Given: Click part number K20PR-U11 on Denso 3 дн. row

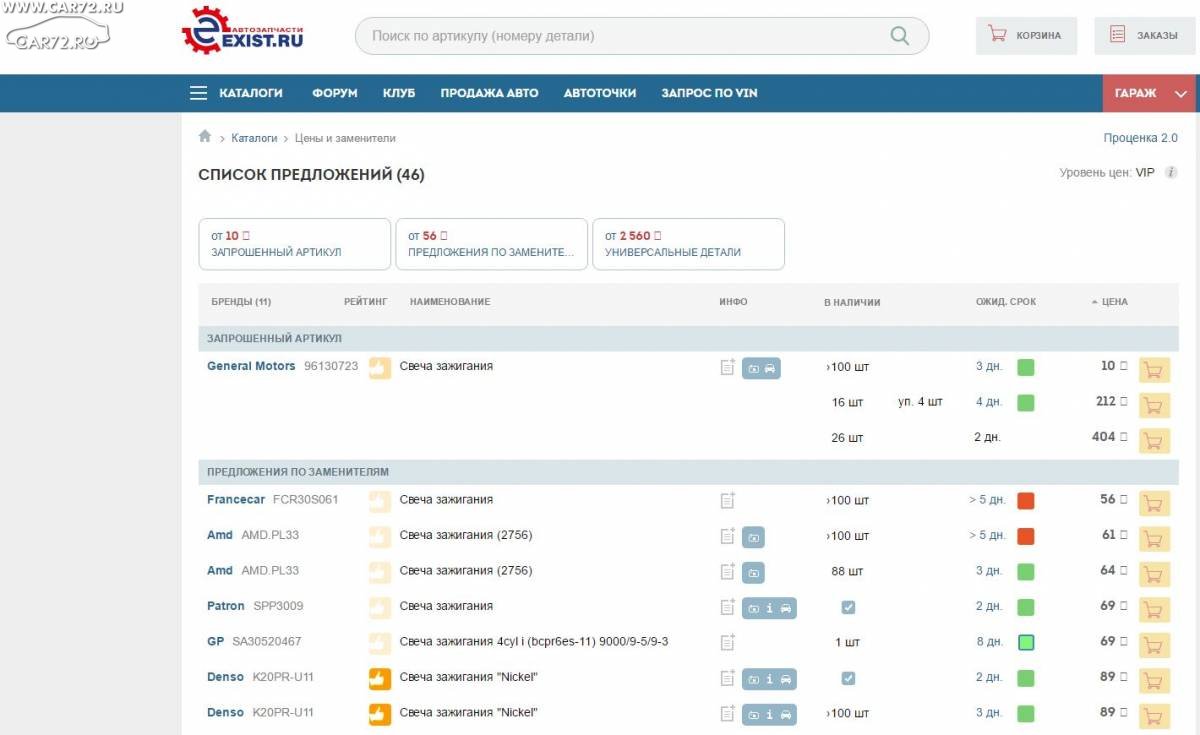Looking at the screenshot, I should coord(283,713).
